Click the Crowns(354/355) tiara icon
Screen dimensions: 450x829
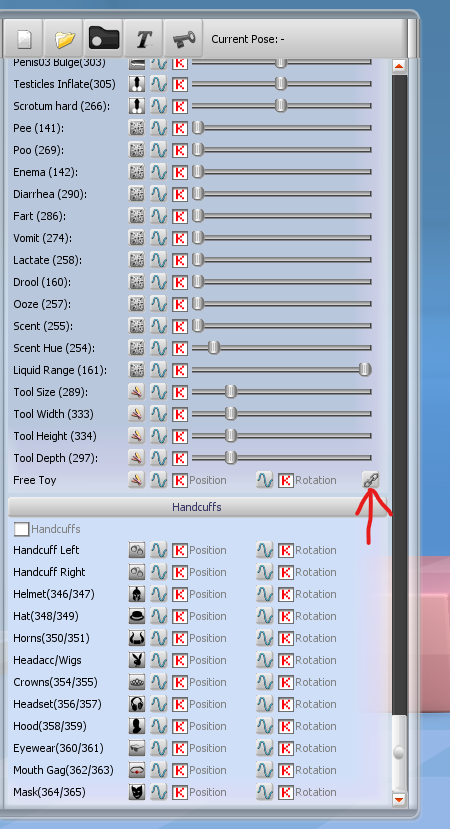click(137, 683)
